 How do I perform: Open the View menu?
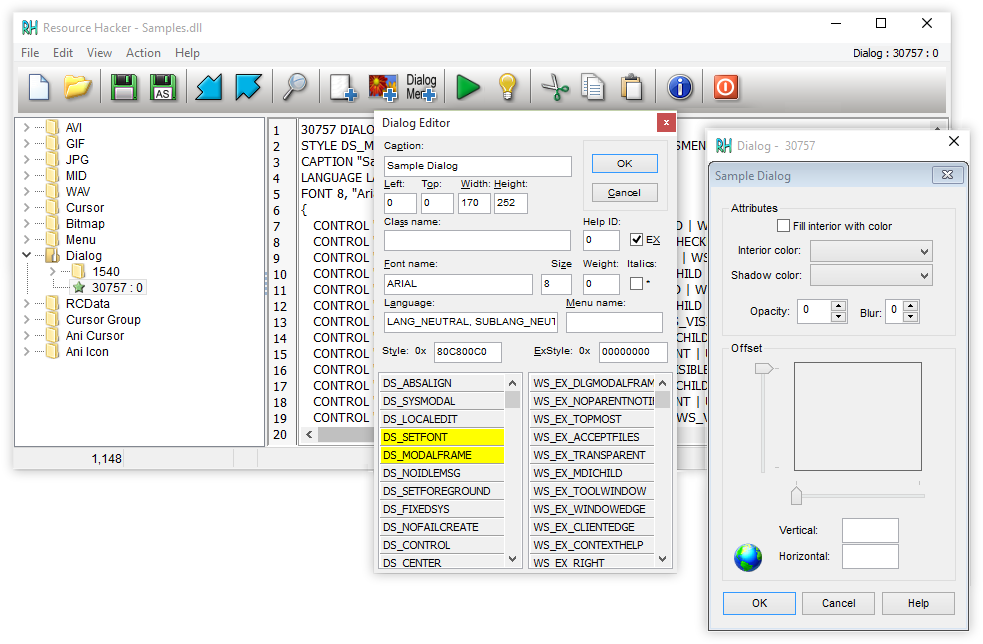99,53
